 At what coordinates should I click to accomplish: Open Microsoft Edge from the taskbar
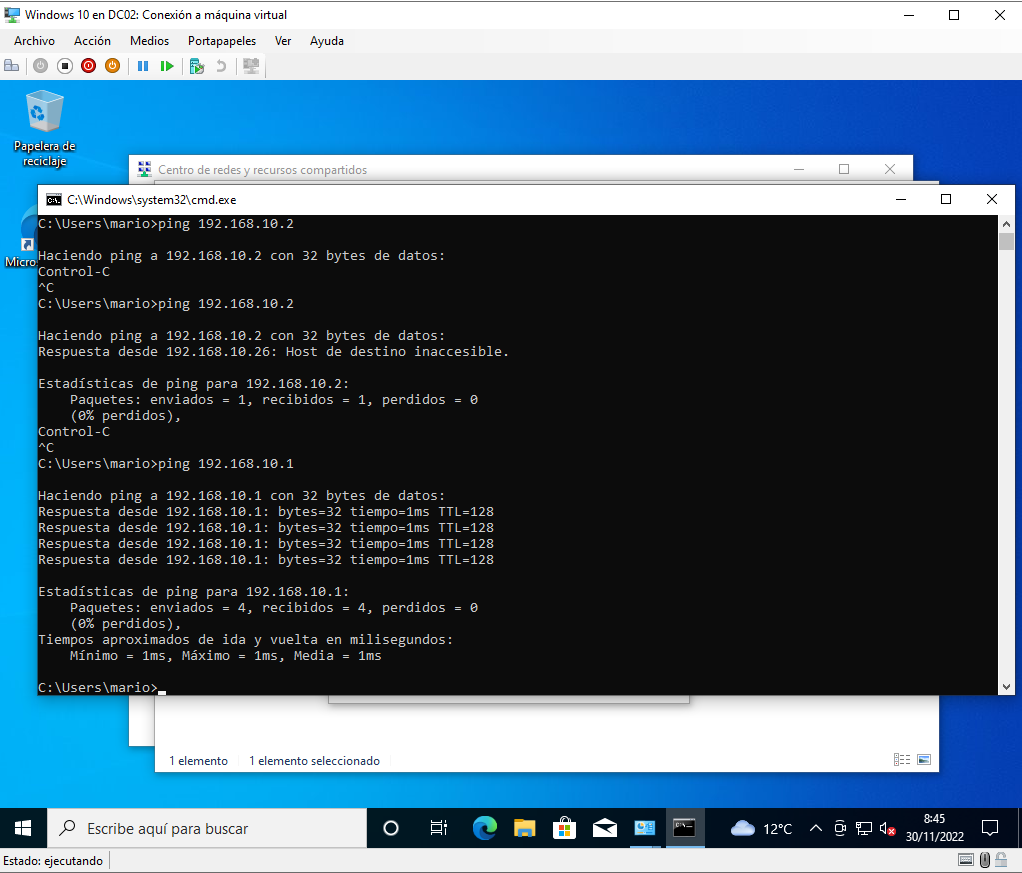click(485, 828)
